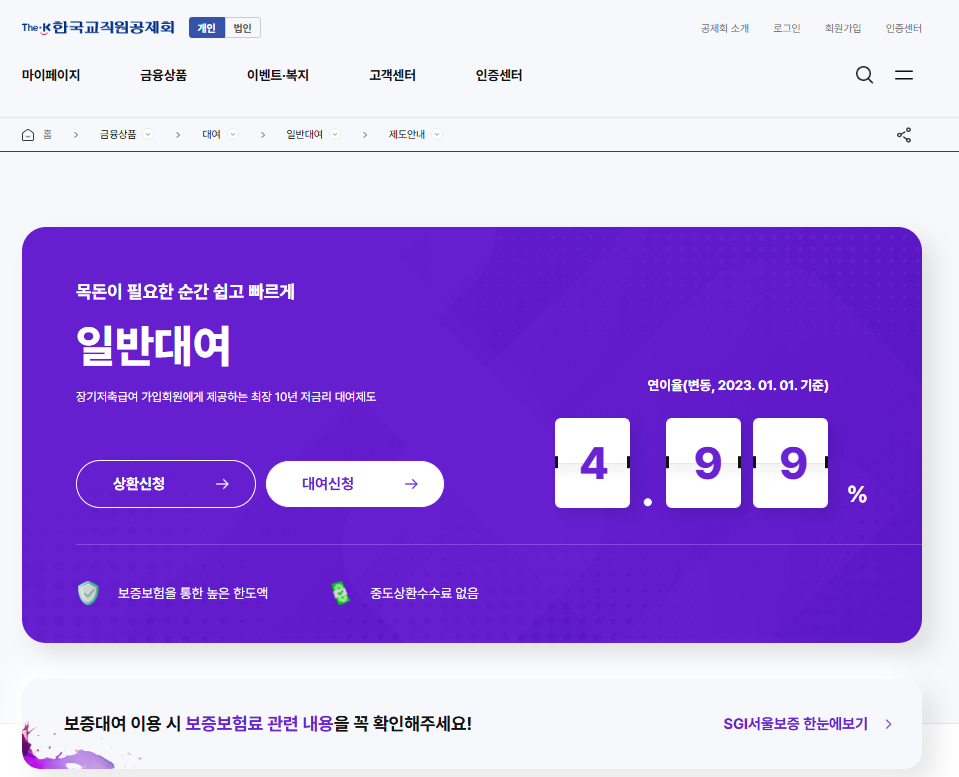This screenshot has width=959, height=777.
Task: Click the 장기저축급여 가입회원에게 description text
Action: tap(226, 397)
